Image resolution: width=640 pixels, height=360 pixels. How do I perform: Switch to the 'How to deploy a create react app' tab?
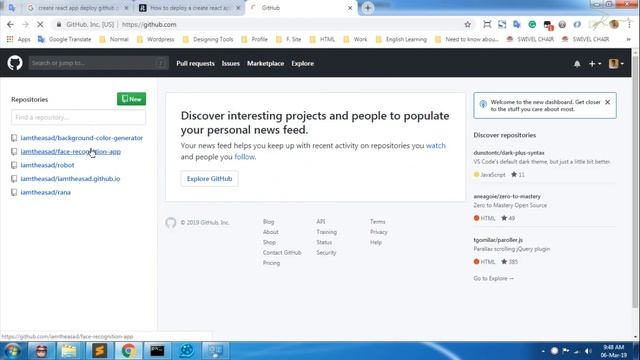pos(189,8)
